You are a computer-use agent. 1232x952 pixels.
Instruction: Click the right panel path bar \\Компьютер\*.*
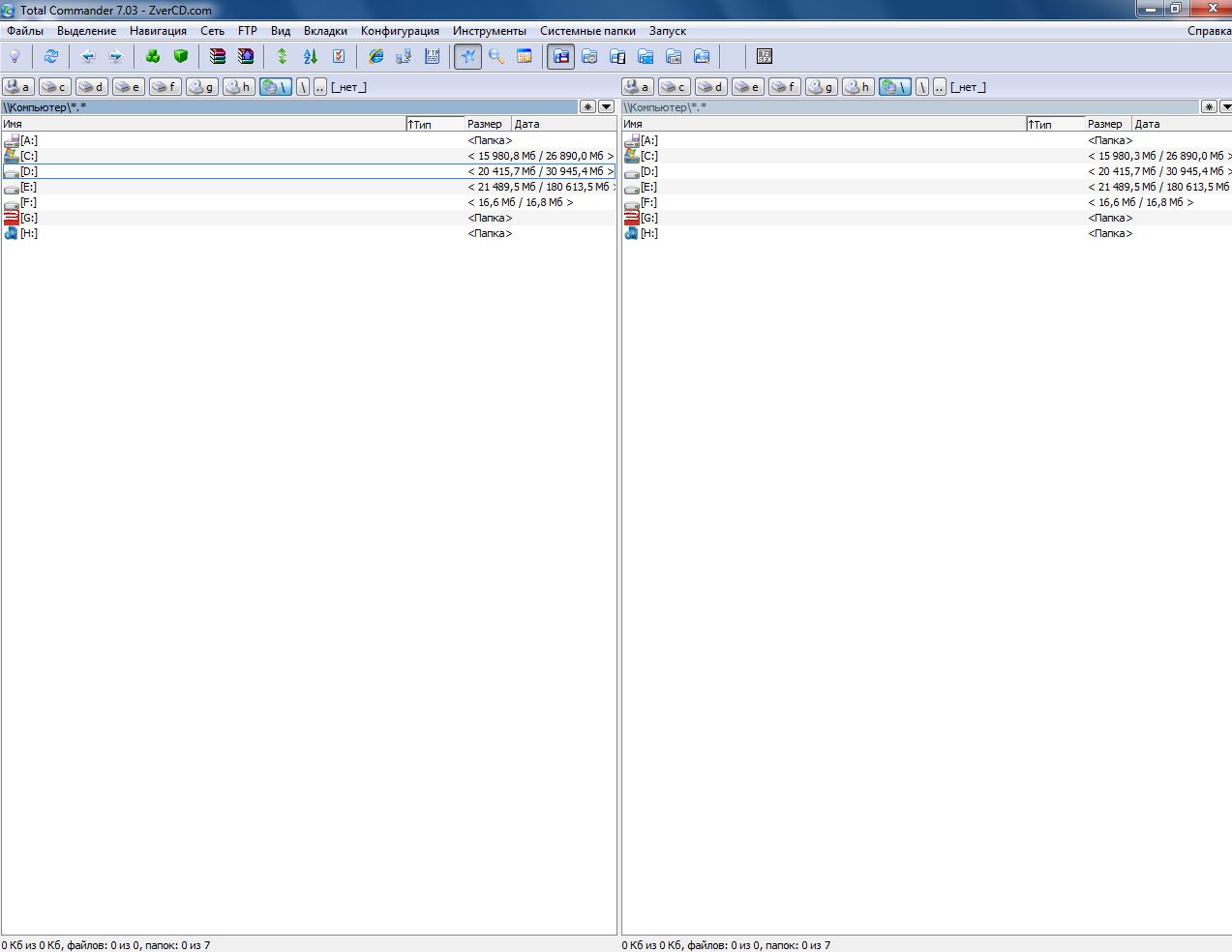tap(910, 106)
